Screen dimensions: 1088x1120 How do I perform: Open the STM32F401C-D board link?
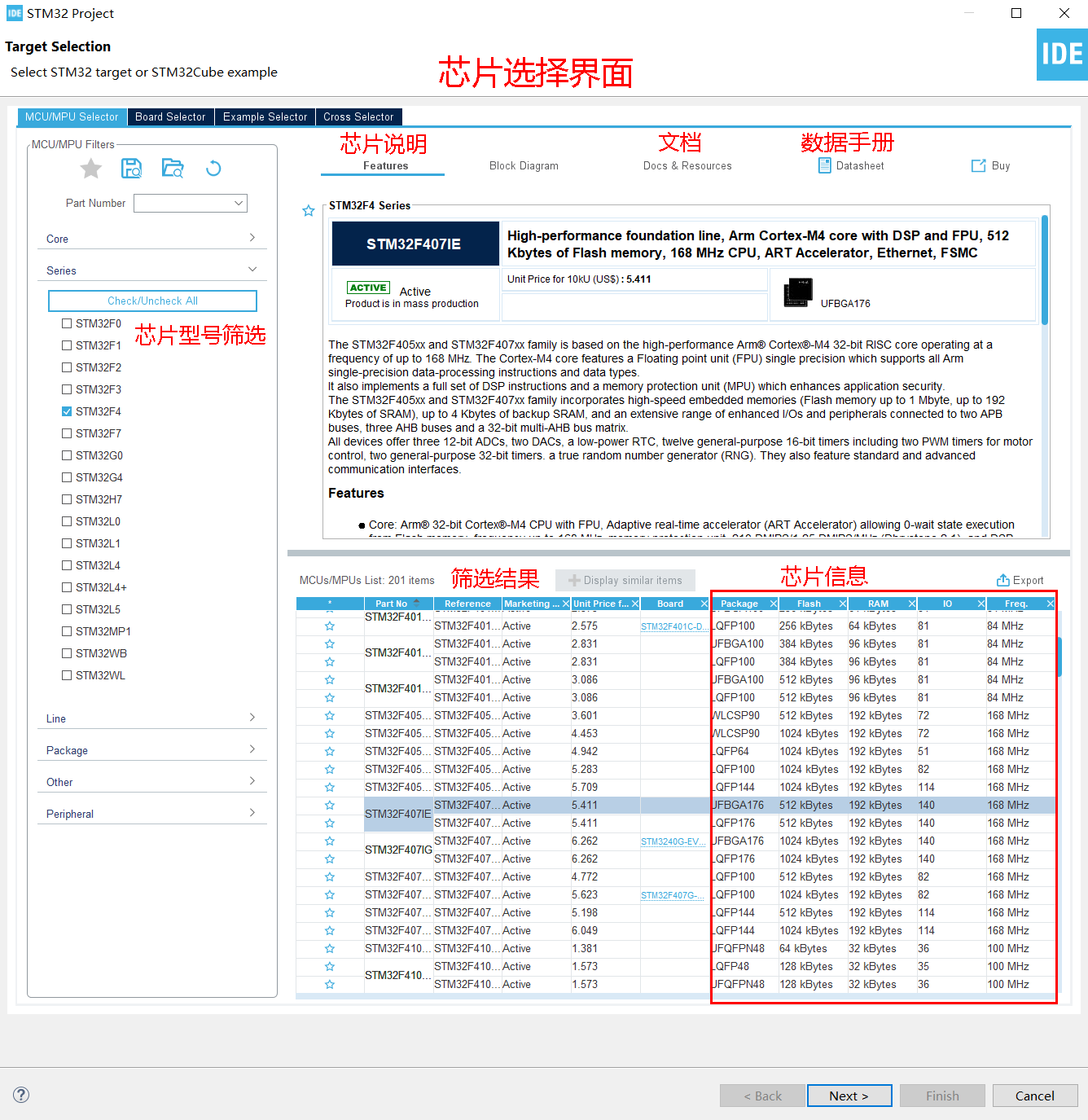[x=673, y=626]
